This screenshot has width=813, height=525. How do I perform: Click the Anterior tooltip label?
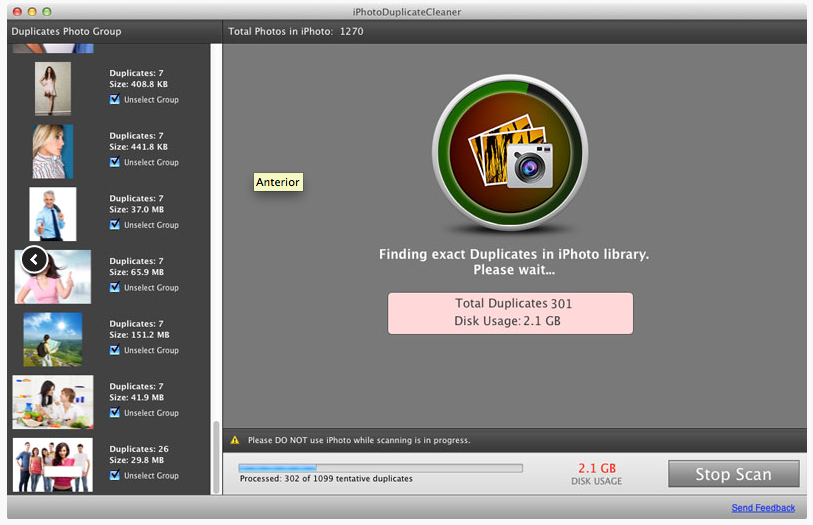pyautogui.click(x=278, y=182)
